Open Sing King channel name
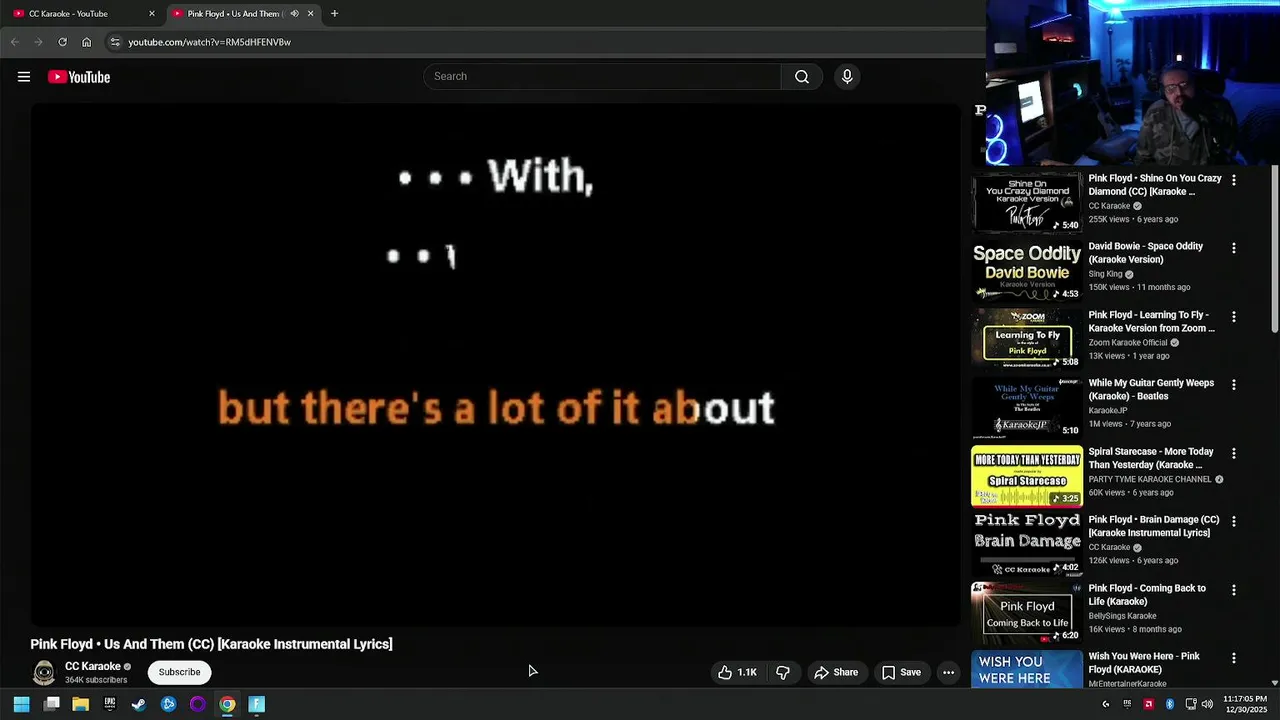 (1105, 274)
